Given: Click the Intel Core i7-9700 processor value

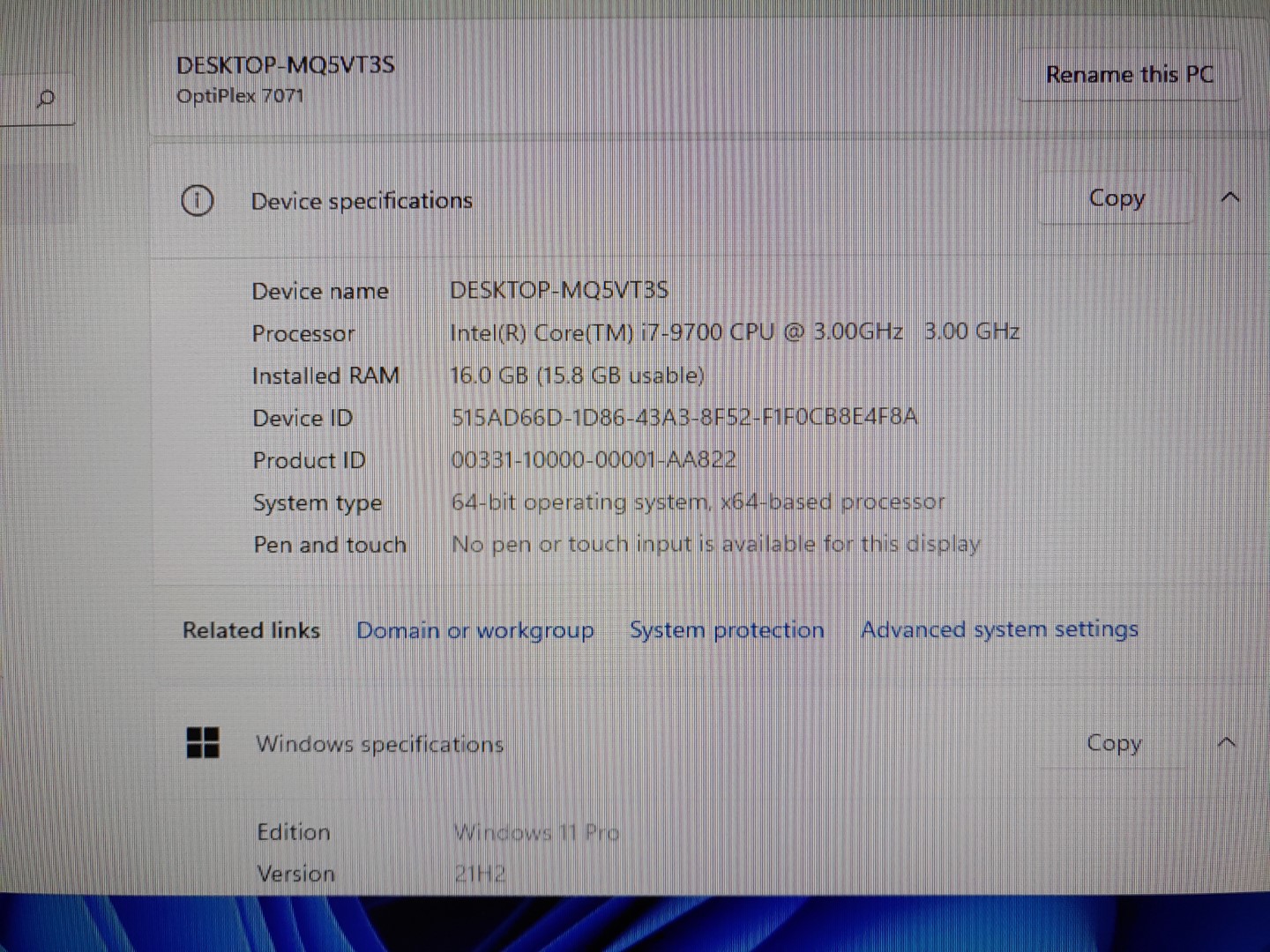Looking at the screenshot, I should (735, 332).
